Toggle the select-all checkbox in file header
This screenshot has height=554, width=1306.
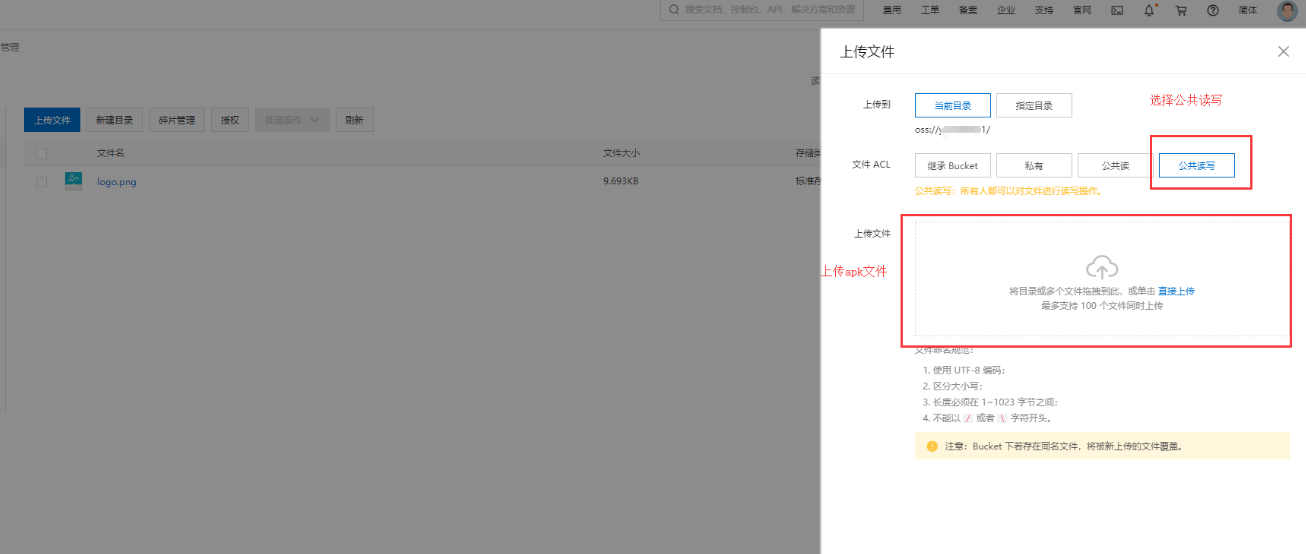point(41,154)
